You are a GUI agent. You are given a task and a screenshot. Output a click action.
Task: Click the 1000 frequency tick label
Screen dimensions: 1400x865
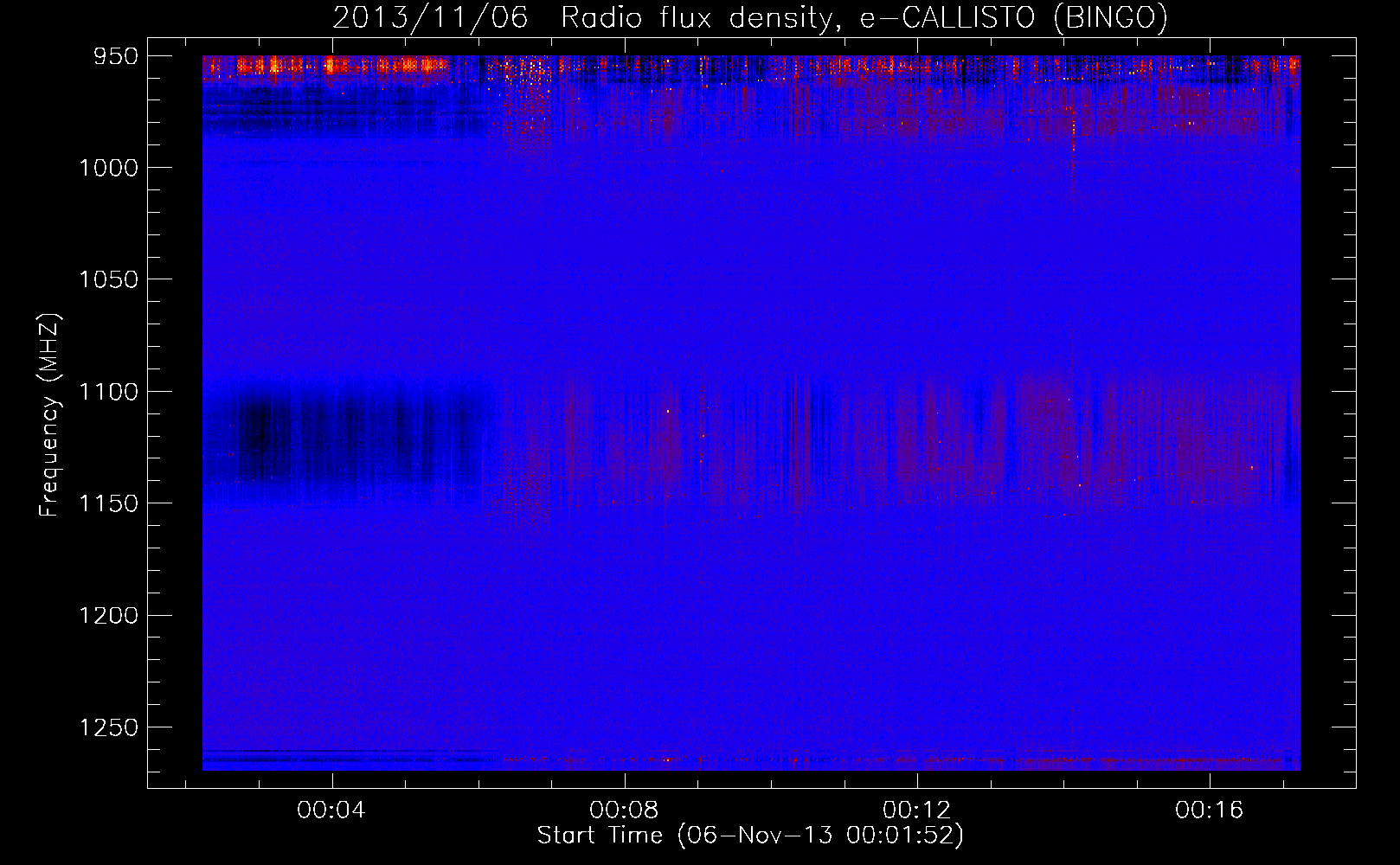(x=108, y=168)
